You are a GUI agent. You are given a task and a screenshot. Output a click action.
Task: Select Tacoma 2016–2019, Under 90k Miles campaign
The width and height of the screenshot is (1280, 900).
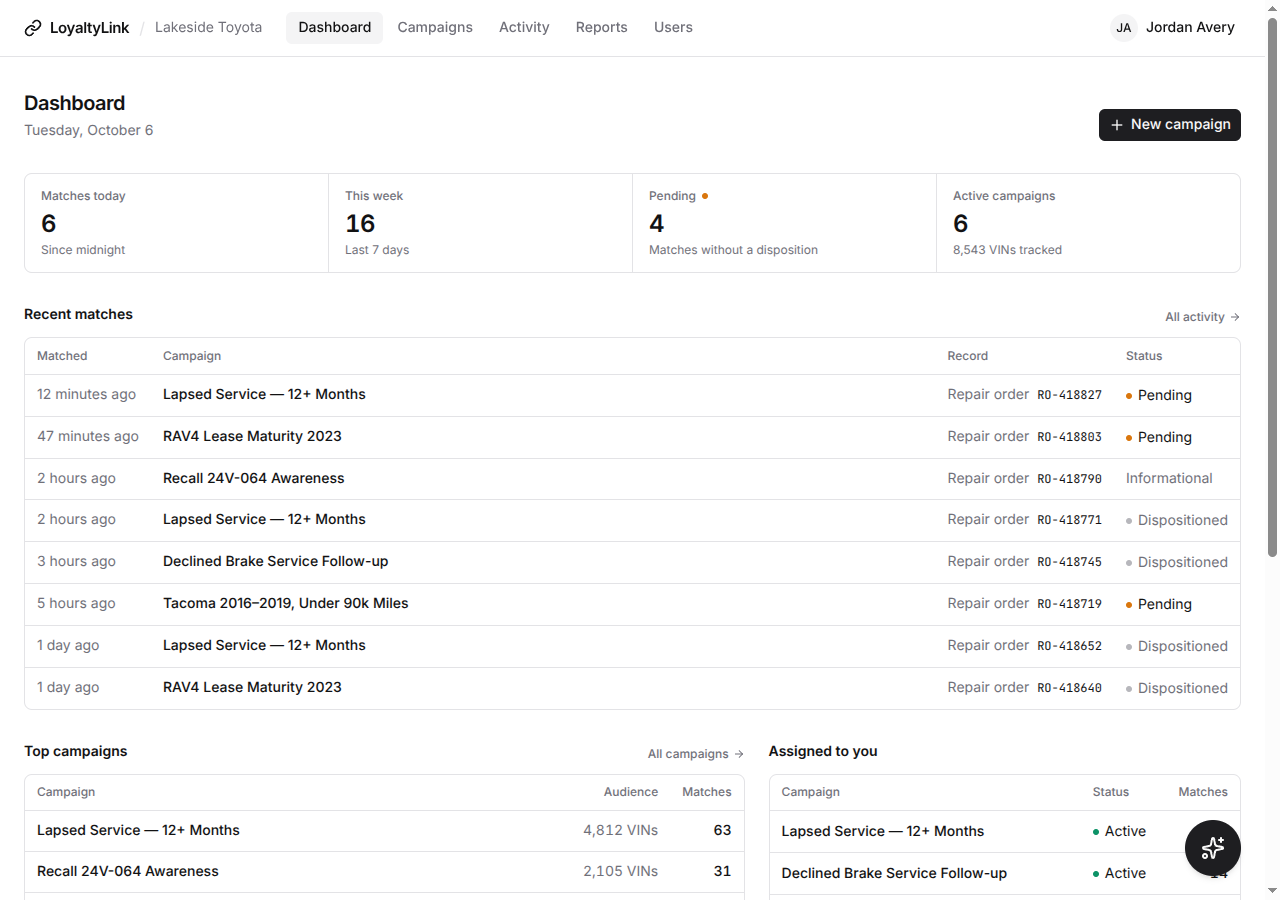[x=286, y=604]
